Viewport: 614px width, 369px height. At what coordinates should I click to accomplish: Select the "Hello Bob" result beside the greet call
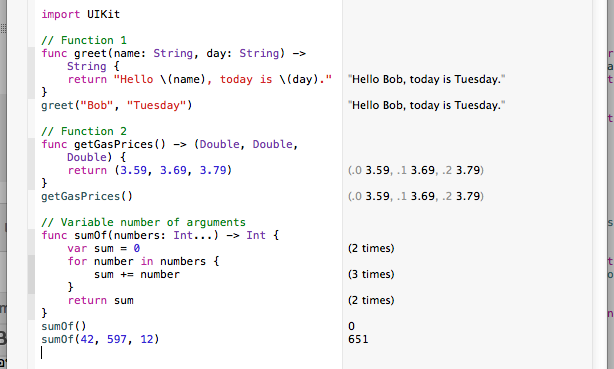(426, 105)
